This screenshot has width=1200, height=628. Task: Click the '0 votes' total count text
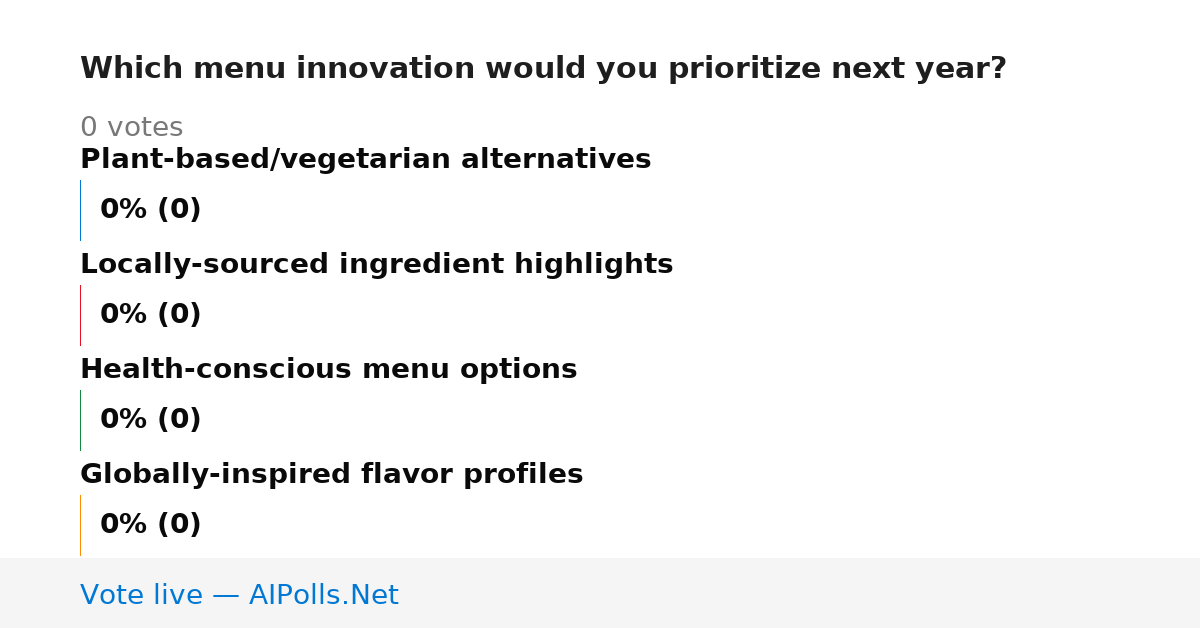point(131,128)
